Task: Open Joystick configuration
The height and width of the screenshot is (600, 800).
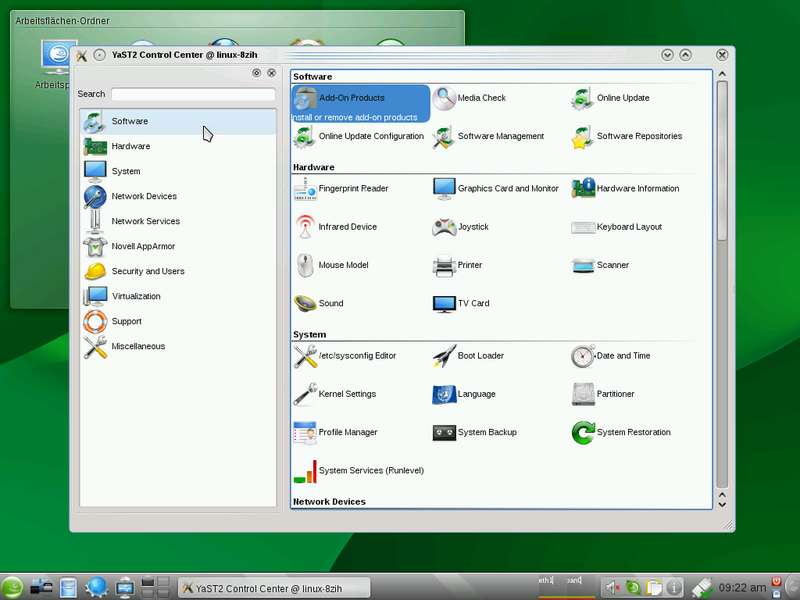Action: [461, 227]
